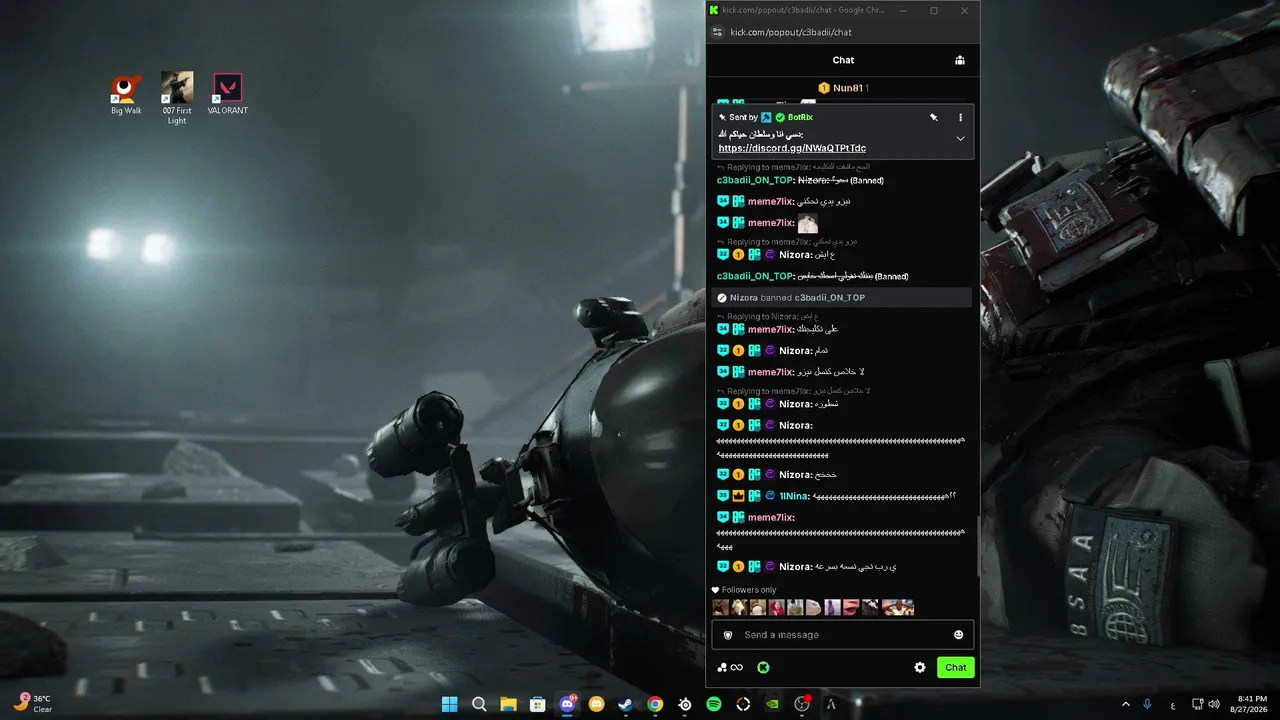This screenshot has height=720, width=1280.
Task: Click the channel points infinity icon
Action: [x=737, y=668]
